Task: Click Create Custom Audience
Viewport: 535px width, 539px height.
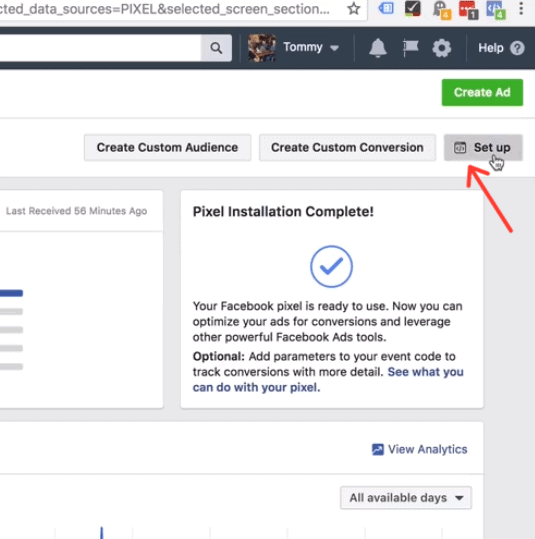Action: tap(167, 147)
